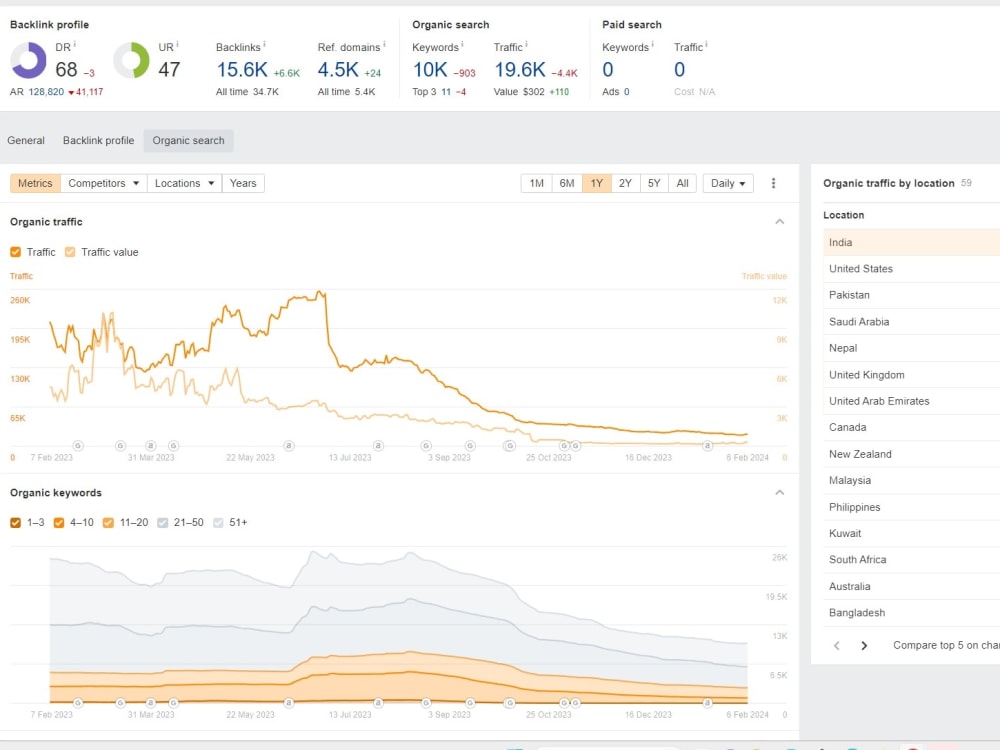Set chart range to 6M
1000x750 pixels.
point(567,183)
